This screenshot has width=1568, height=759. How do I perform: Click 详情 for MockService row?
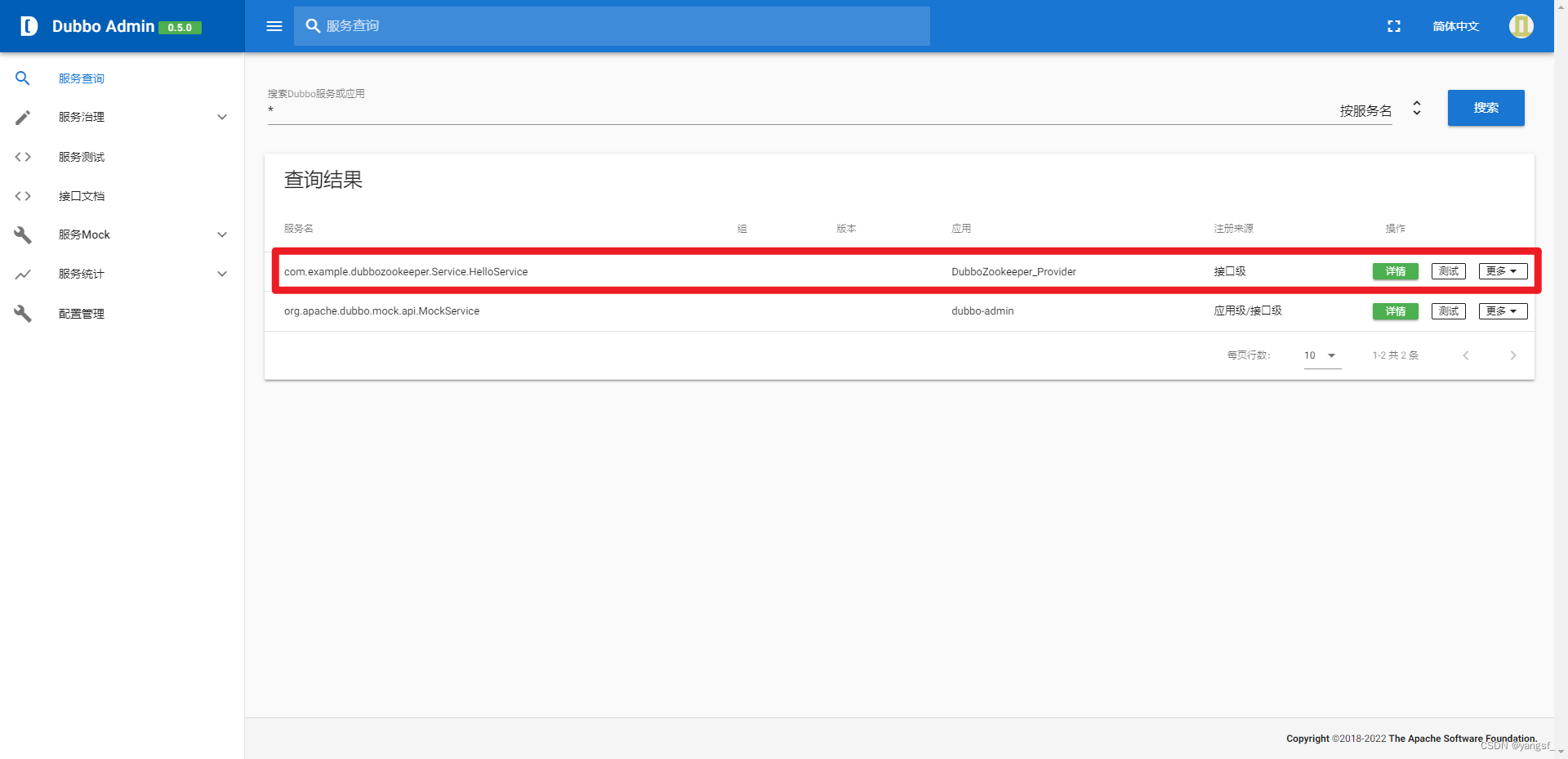[1395, 311]
